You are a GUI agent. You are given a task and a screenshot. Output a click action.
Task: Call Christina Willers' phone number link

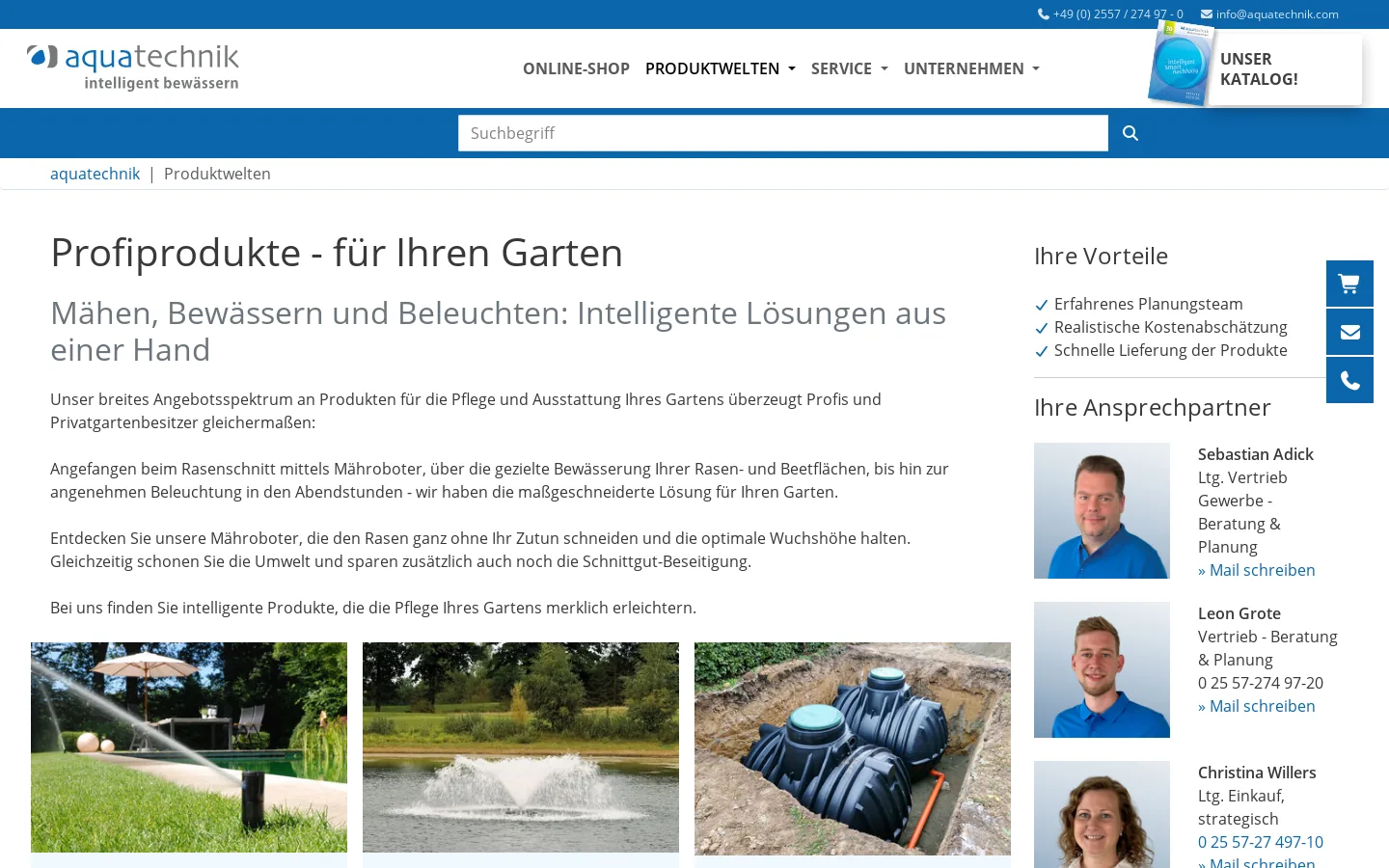[1261, 842]
